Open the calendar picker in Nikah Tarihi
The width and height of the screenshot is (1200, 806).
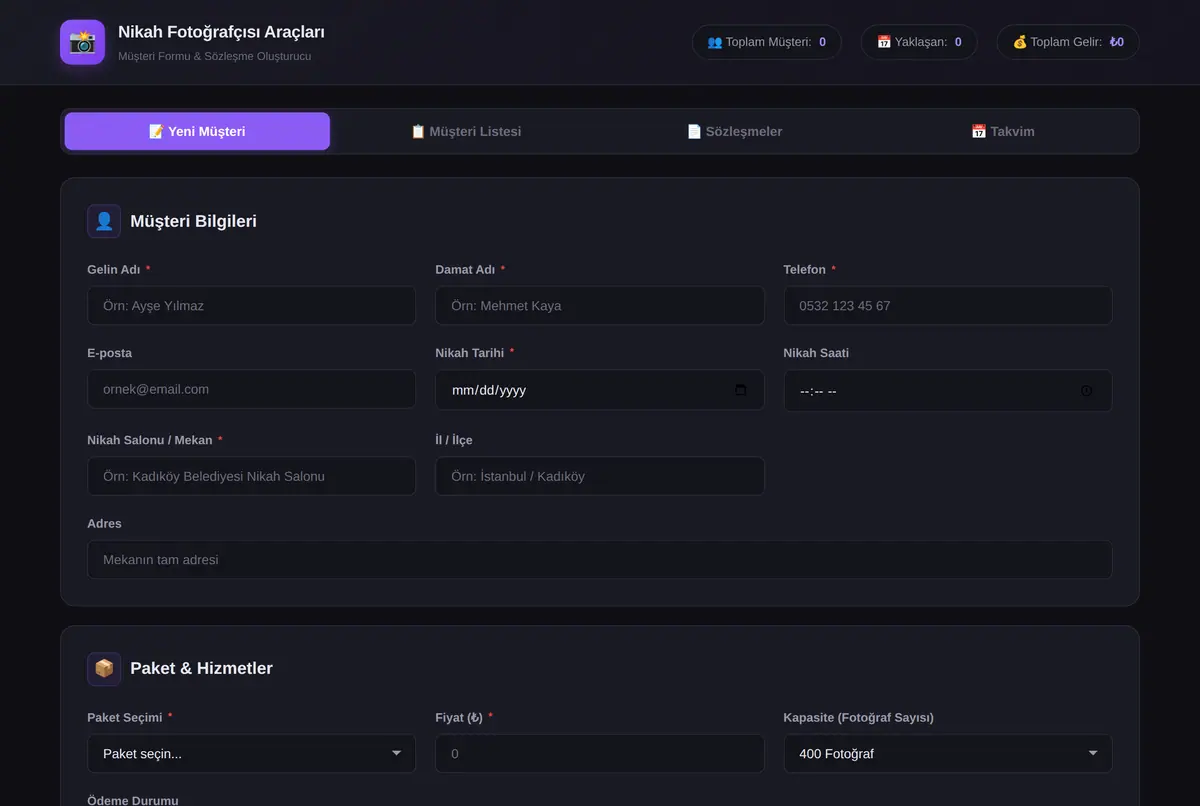pos(740,390)
